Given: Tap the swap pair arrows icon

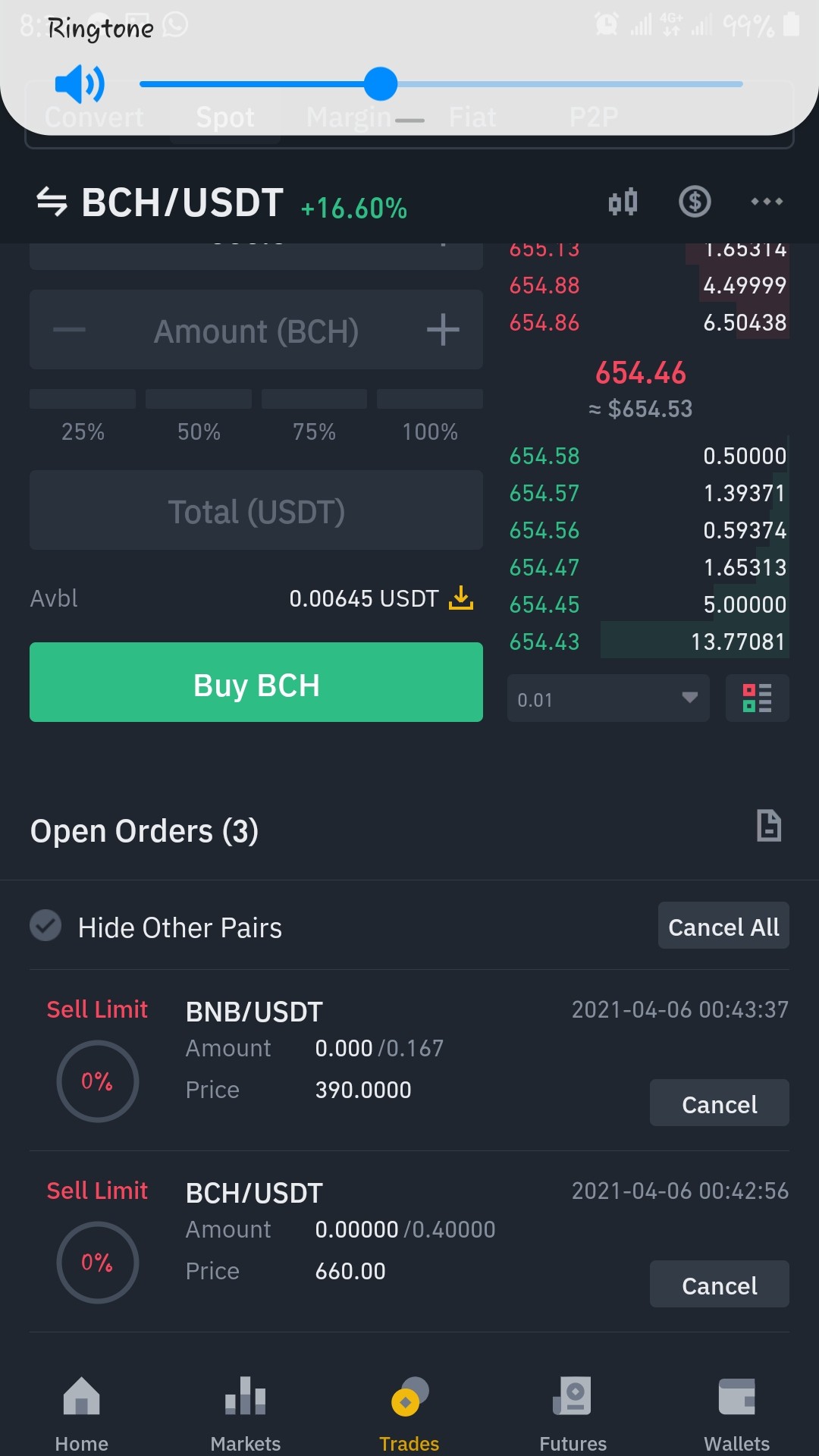Looking at the screenshot, I should pyautogui.click(x=52, y=202).
